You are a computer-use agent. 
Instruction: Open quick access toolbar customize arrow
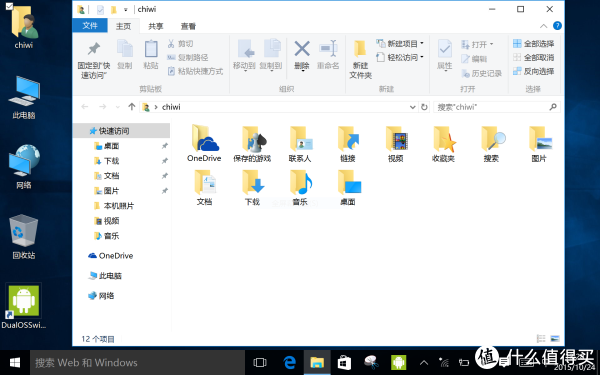tap(126, 10)
